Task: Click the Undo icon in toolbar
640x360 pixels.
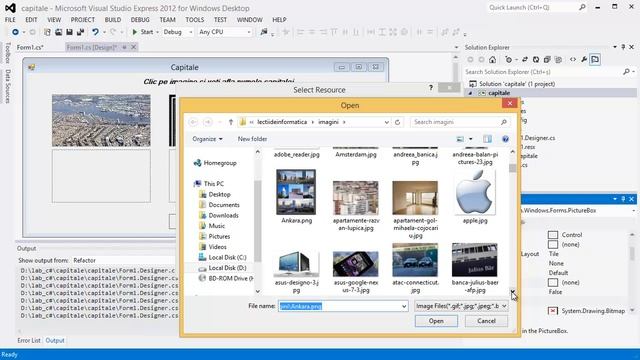Action: click(x=95, y=32)
